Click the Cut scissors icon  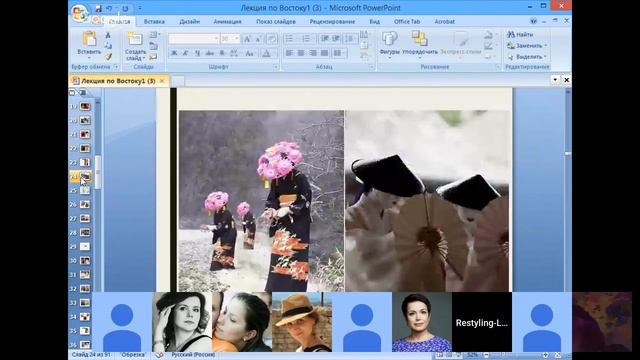pyautogui.click(x=108, y=36)
